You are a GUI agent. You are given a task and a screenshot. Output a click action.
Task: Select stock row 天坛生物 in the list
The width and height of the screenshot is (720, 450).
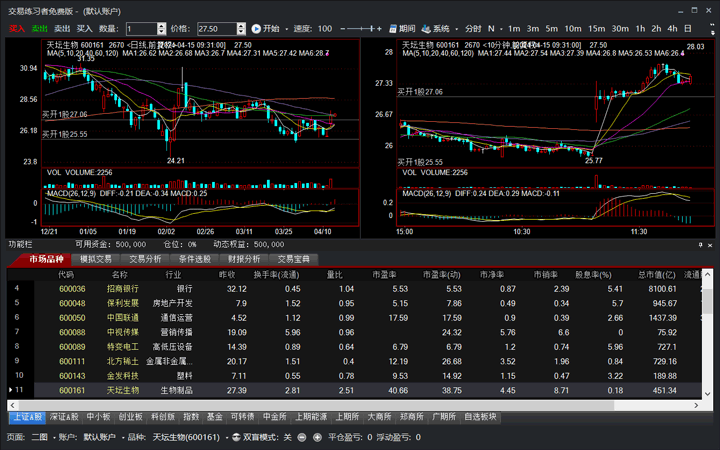354,390
